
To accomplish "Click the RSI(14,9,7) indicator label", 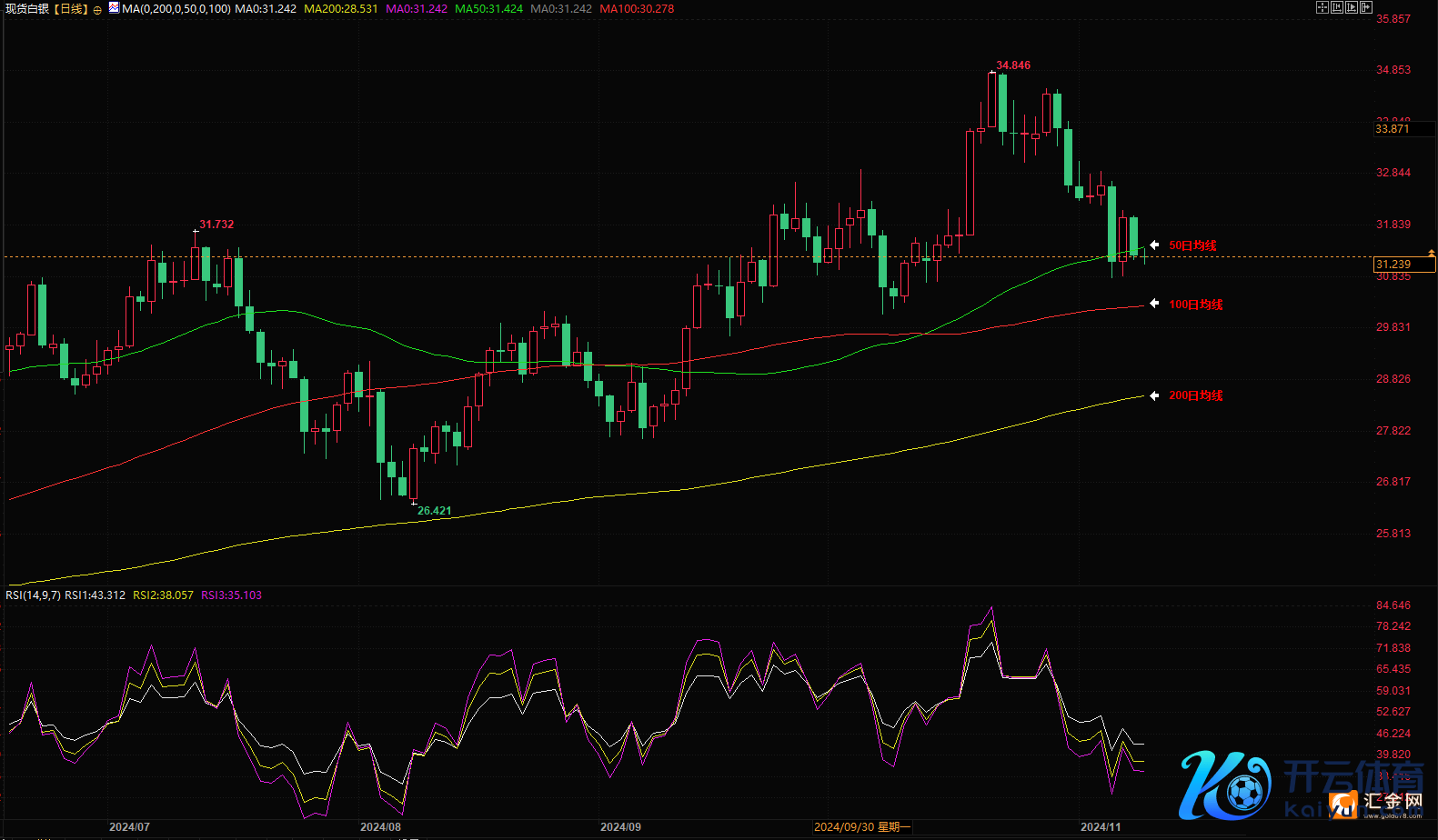I will (x=33, y=595).
